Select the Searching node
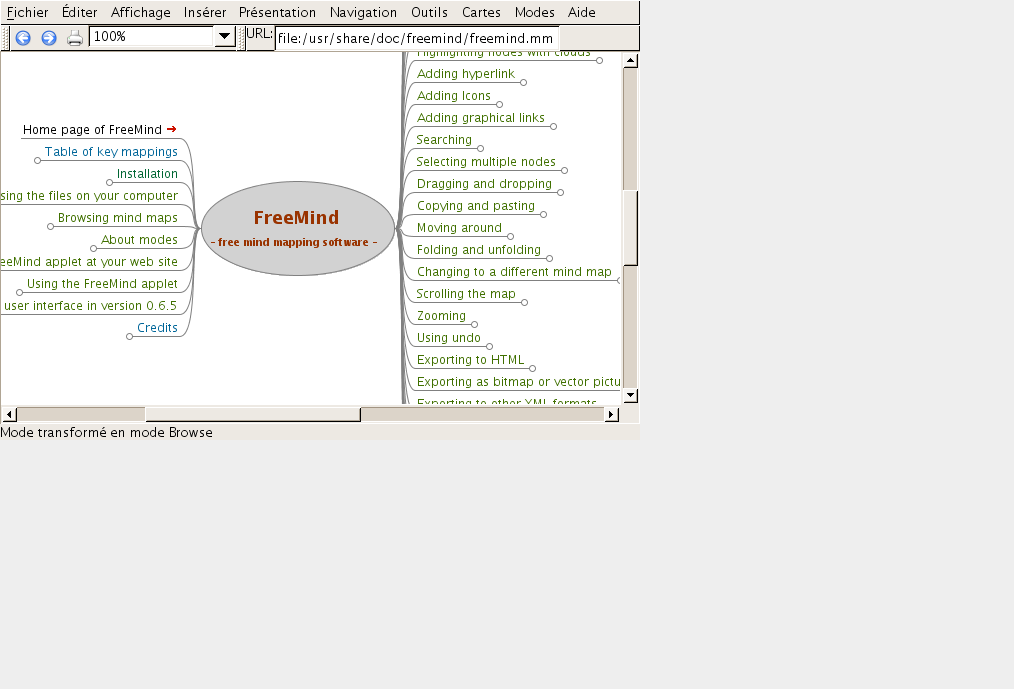 (x=444, y=140)
